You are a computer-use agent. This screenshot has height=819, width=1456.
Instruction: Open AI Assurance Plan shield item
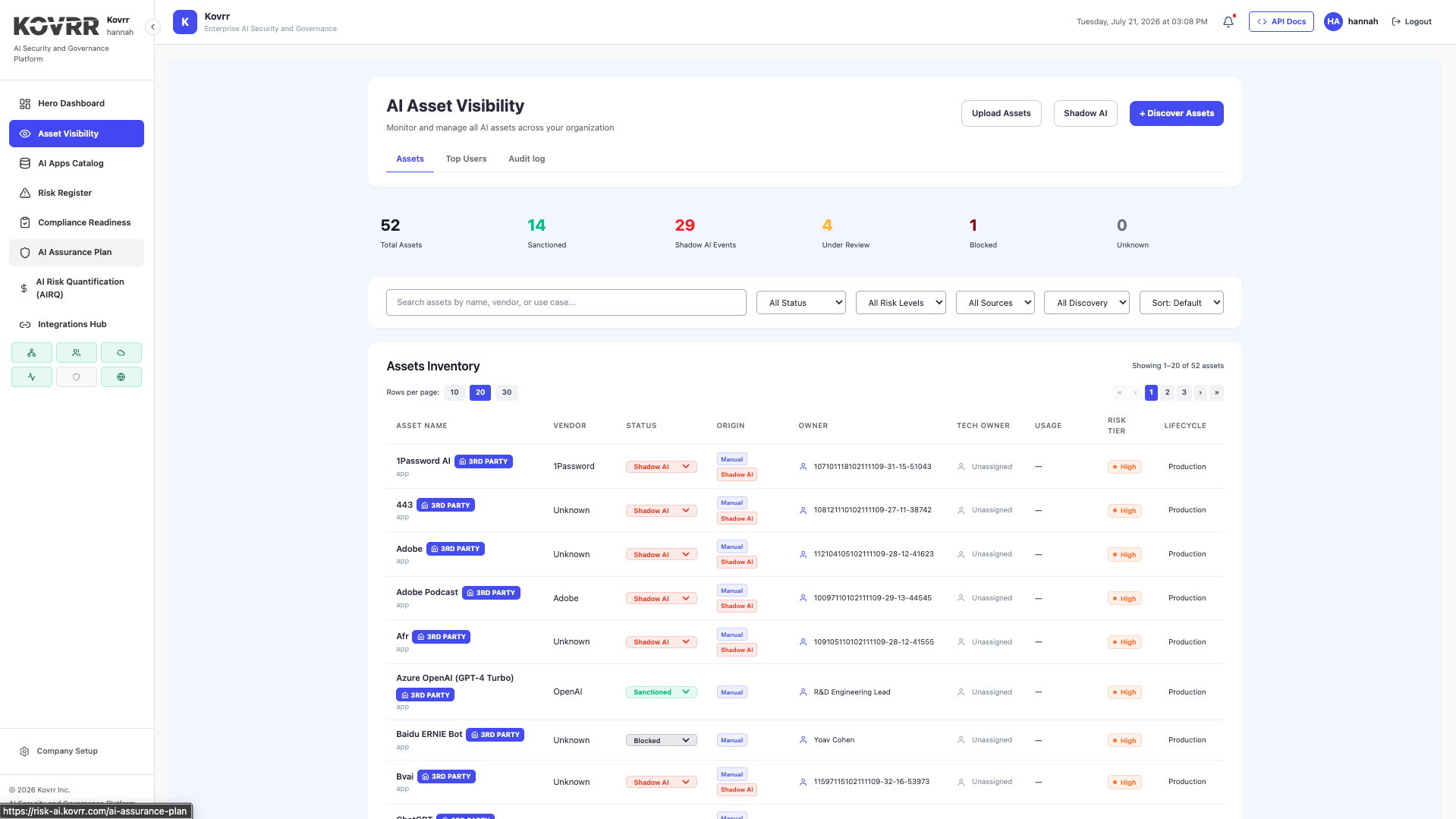77,252
